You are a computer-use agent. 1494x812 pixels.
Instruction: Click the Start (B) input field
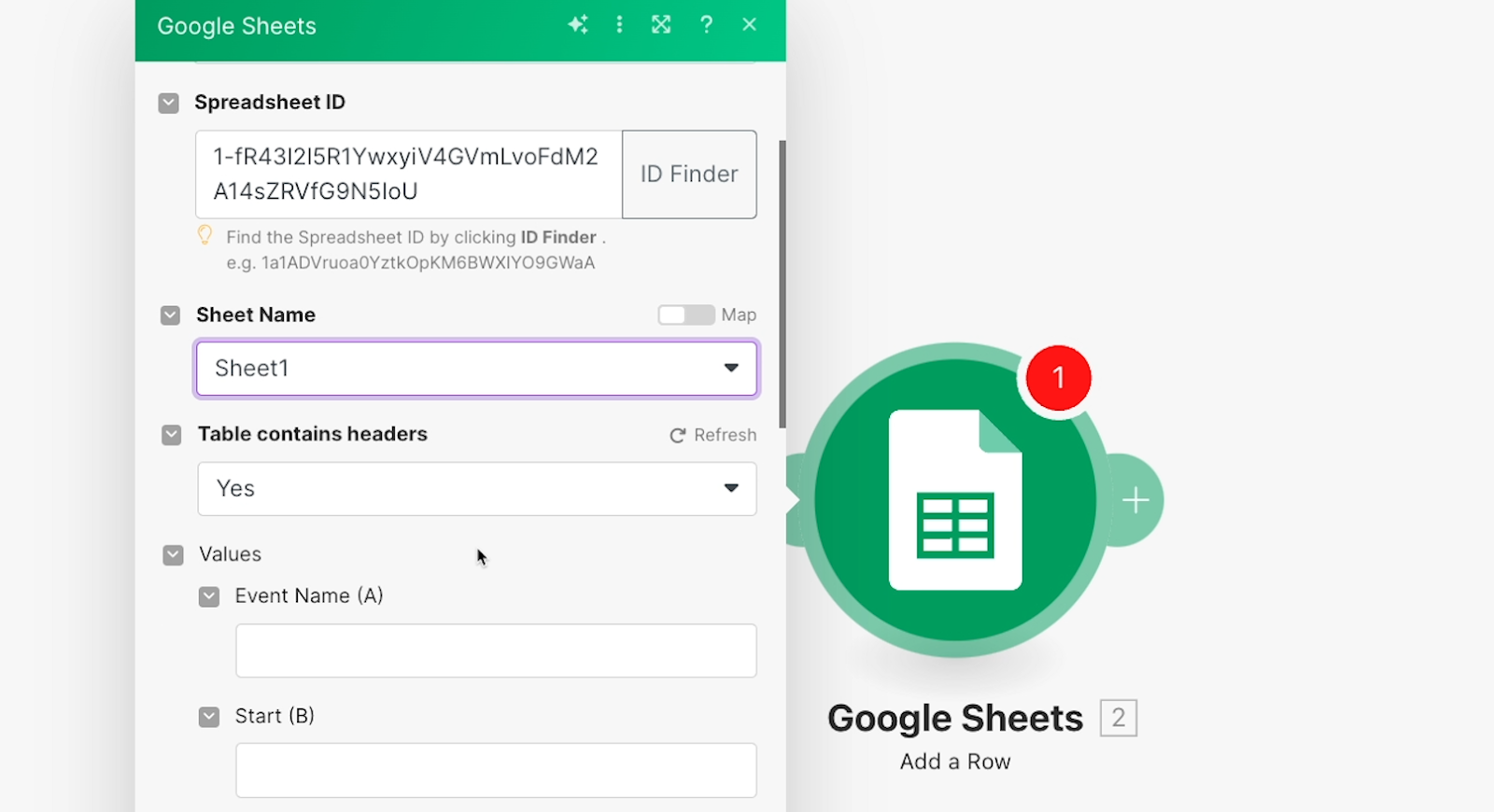pos(496,770)
